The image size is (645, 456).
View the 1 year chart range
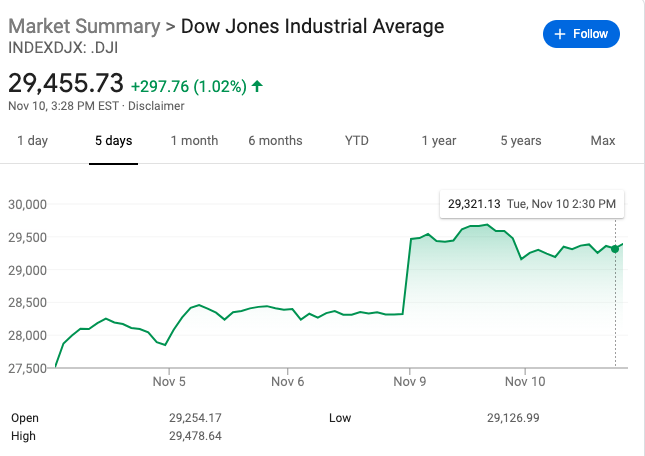(438, 141)
